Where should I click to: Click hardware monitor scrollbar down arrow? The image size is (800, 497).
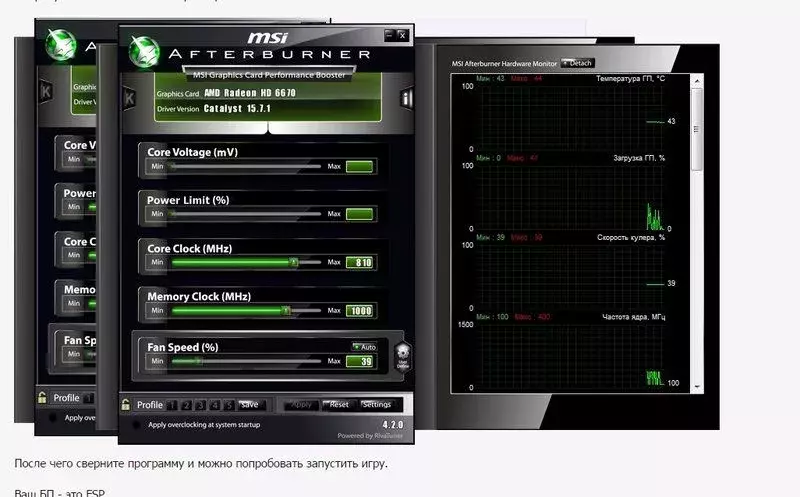pyautogui.click(x=697, y=388)
